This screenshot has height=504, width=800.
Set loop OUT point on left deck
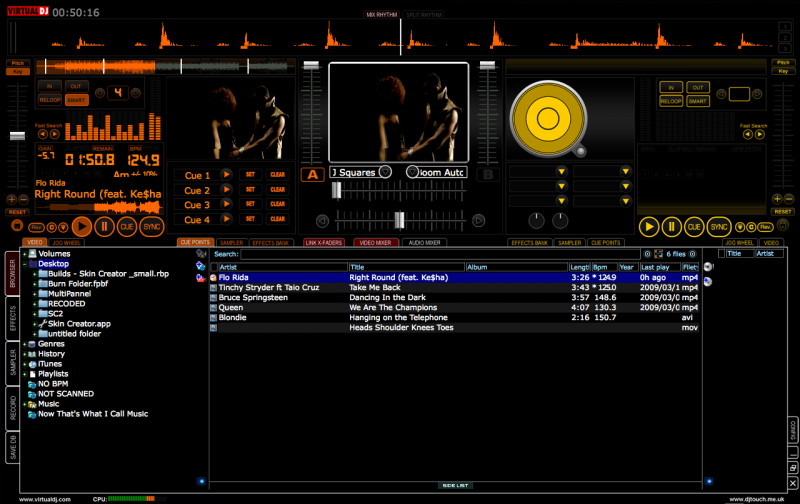point(76,86)
